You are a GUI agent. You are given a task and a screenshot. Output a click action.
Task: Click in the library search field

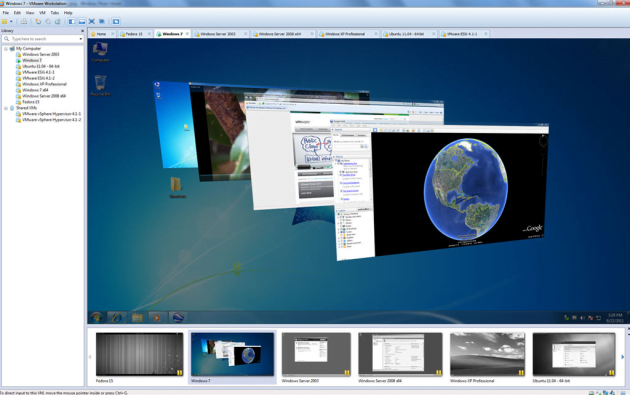click(x=43, y=39)
